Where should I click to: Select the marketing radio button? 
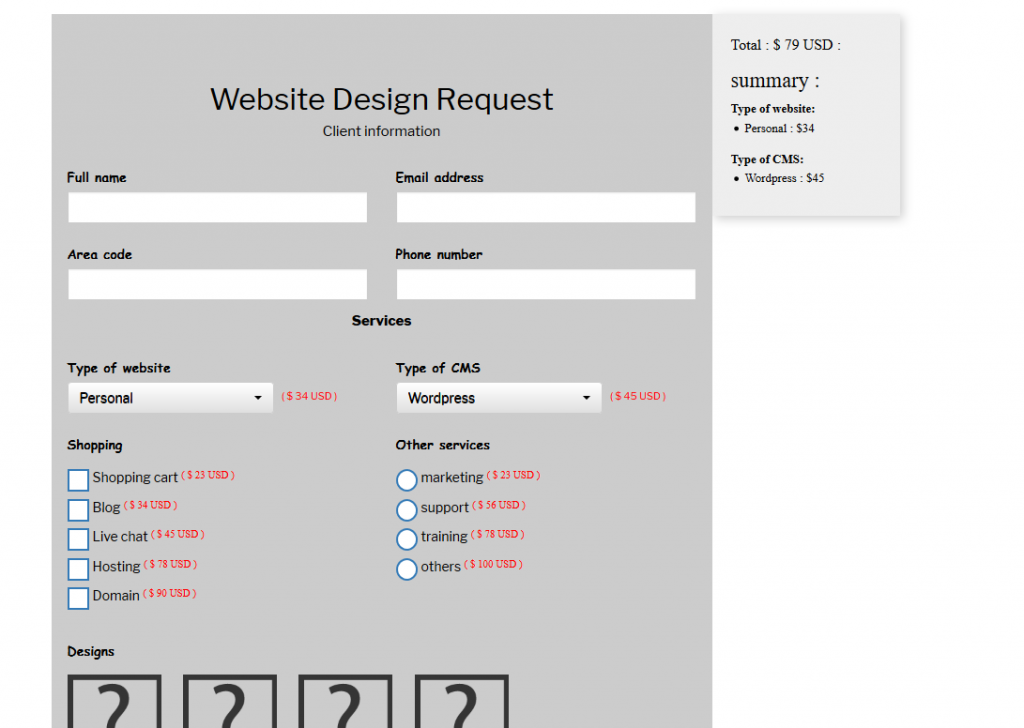click(x=406, y=480)
